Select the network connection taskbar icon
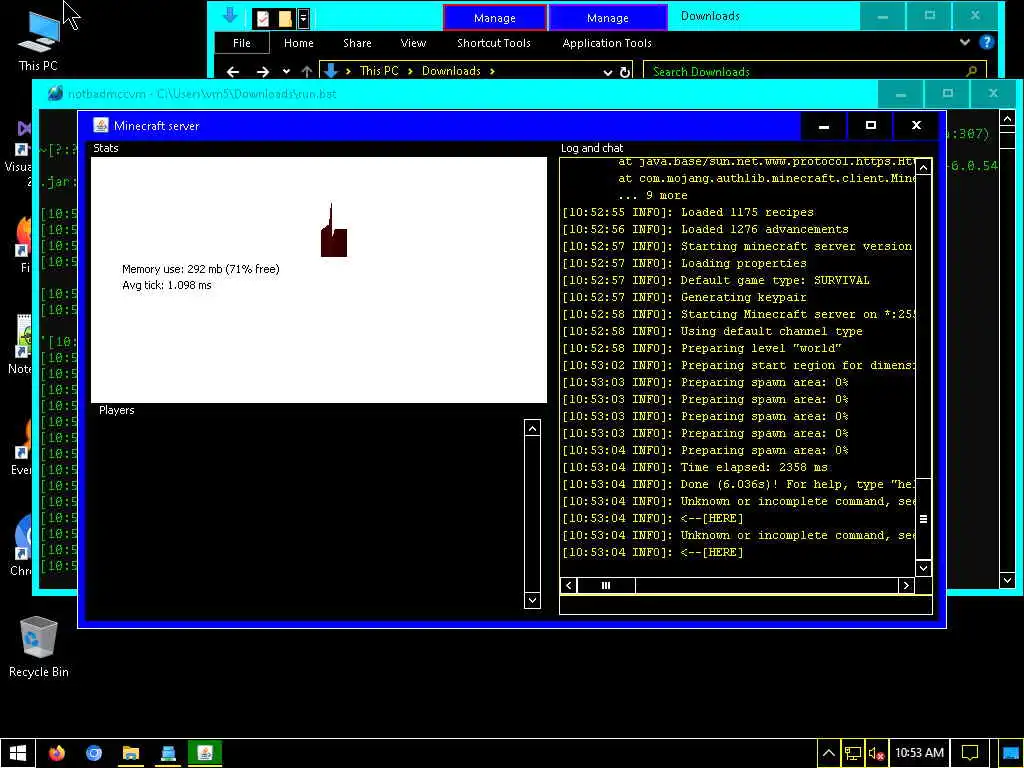 pos(168,753)
